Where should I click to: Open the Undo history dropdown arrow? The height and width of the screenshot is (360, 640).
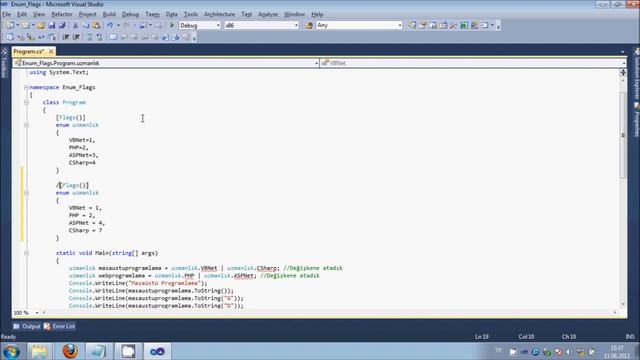click(x=118, y=25)
